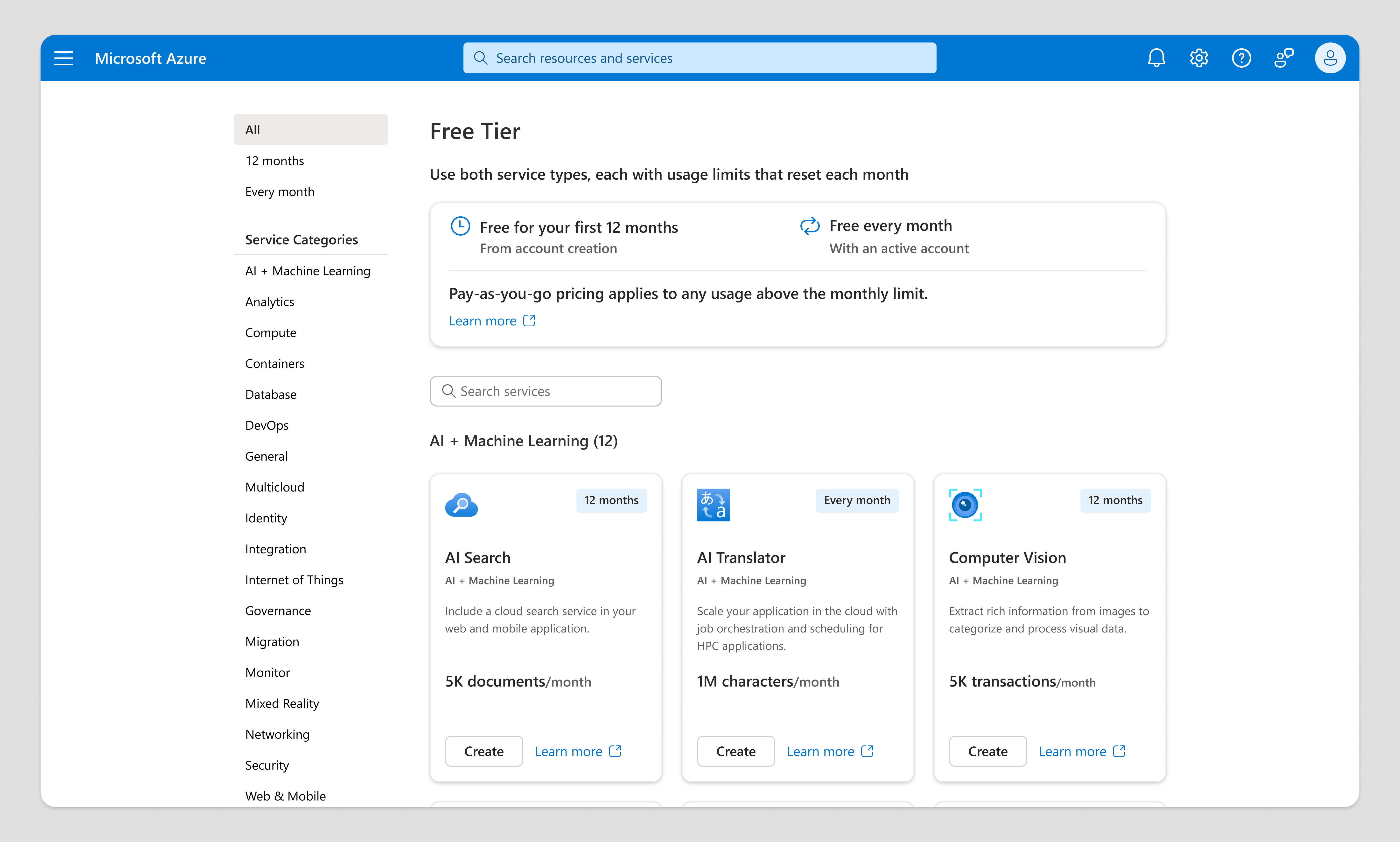Click the AI Search cloud icon

[x=461, y=505]
